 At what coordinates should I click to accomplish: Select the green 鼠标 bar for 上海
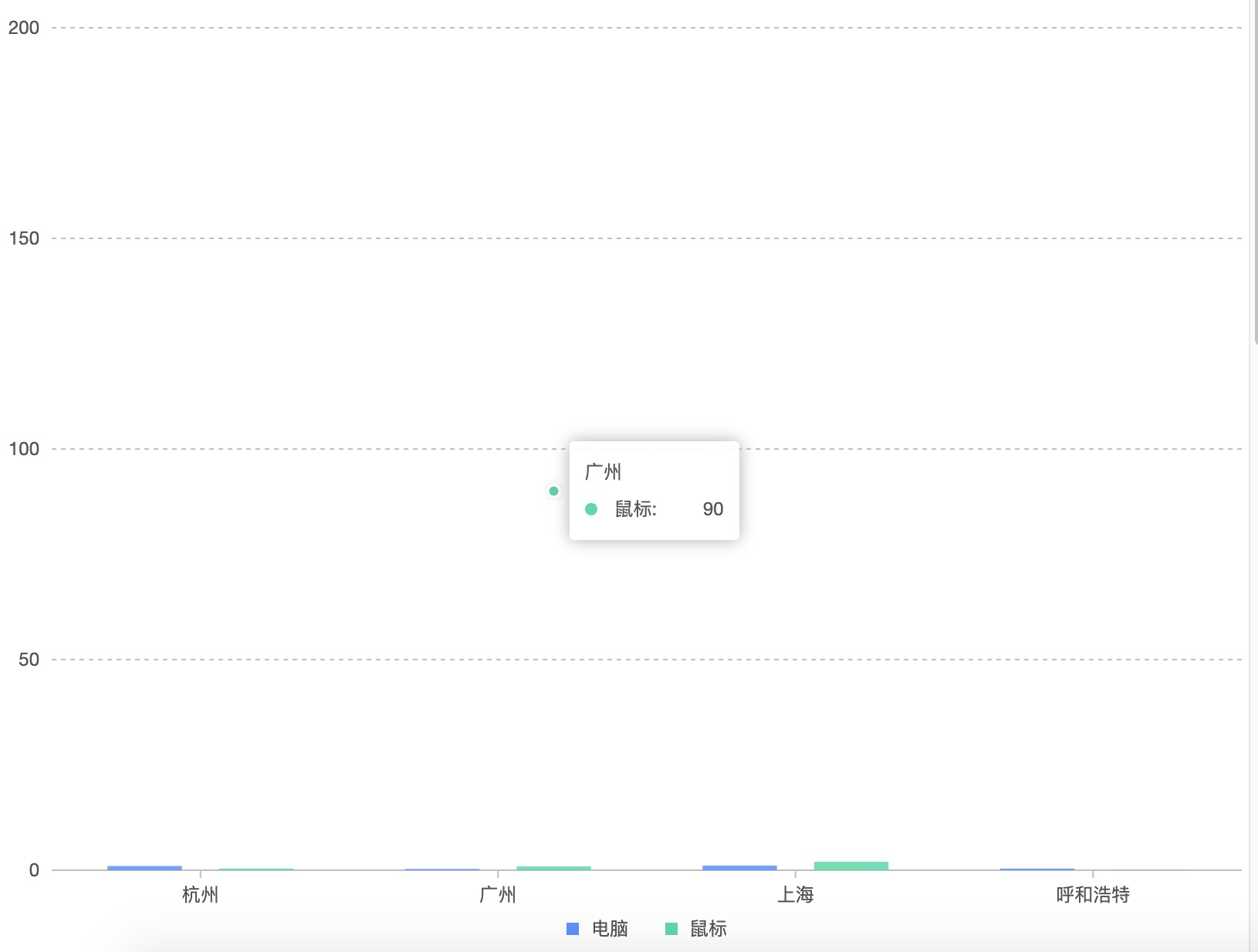coord(851,866)
